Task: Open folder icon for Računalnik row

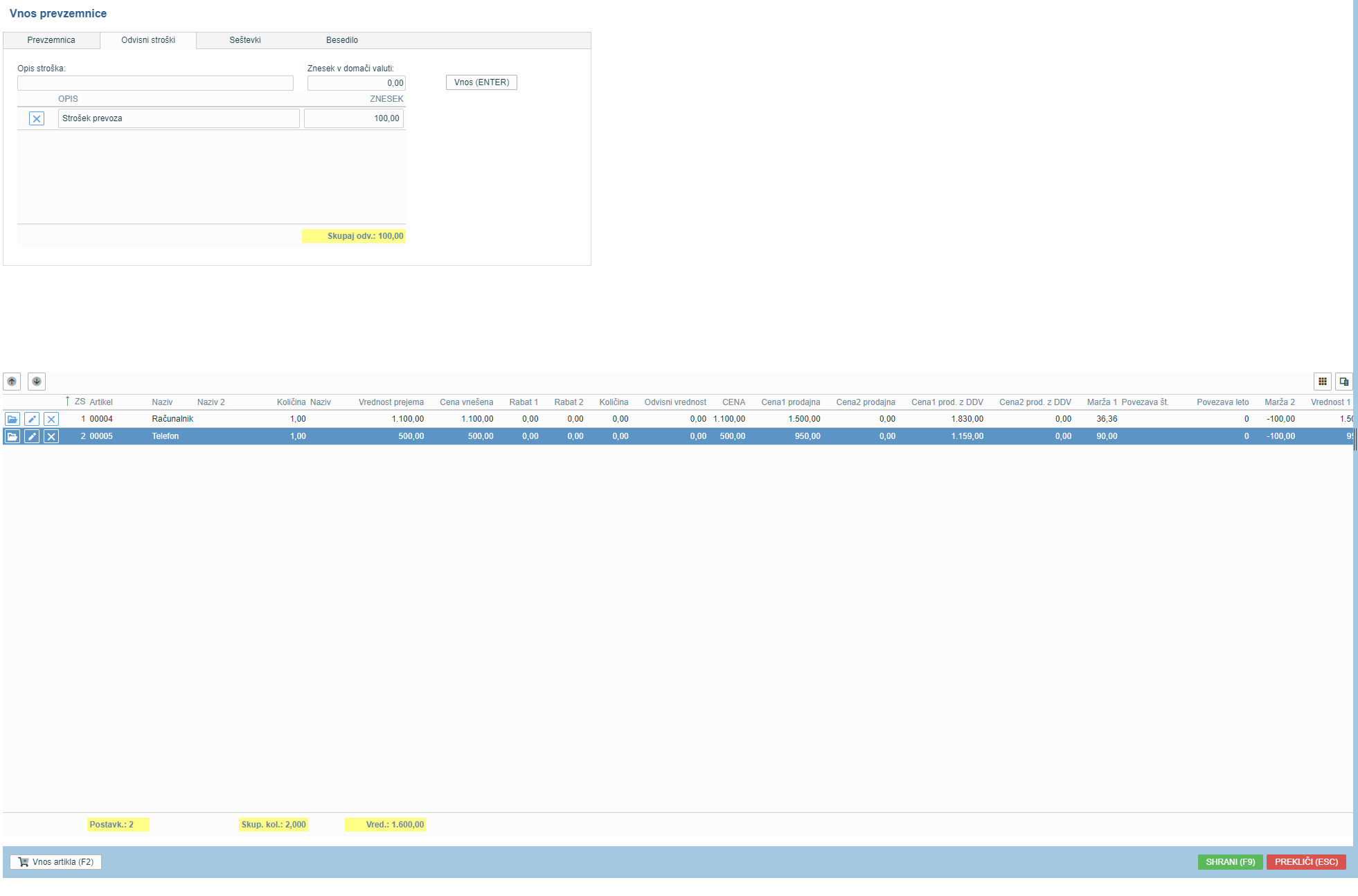Action: [x=12, y=419]
